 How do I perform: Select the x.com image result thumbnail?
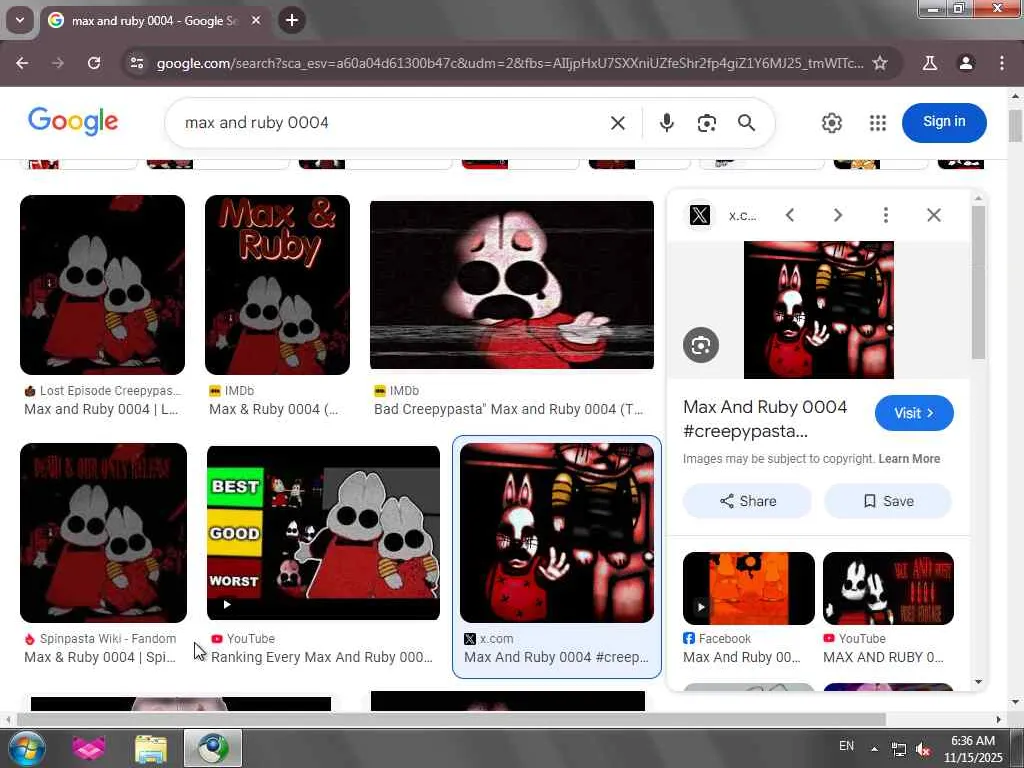[x=556, y=533]
